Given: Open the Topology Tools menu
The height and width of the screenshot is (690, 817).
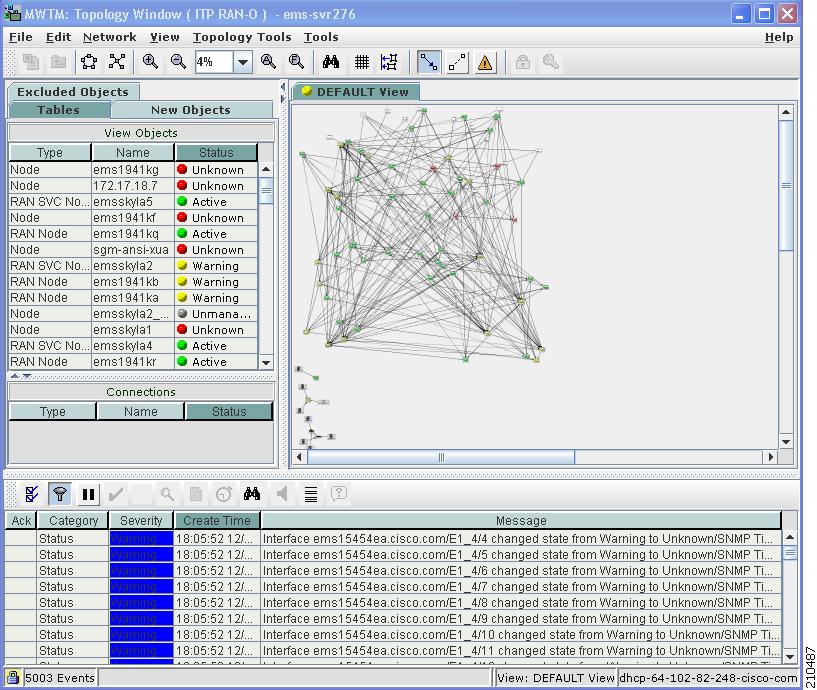Looking at the screenshot, I should tap(242, 37).
